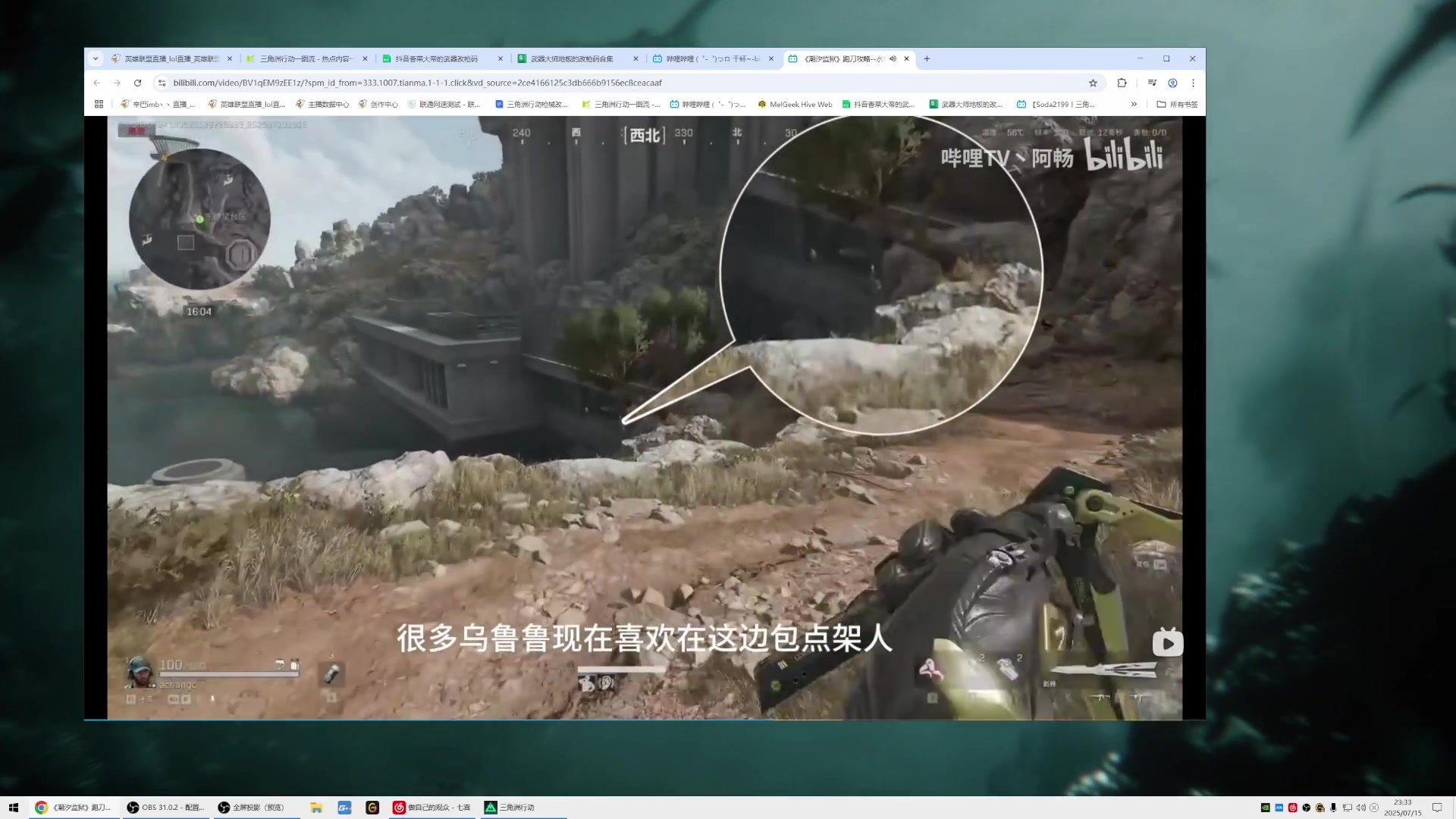Switch to Chrome 《潮汐监狱》 taskbar item
Viewport: 1456px width, 819px height.
point(74,808)
